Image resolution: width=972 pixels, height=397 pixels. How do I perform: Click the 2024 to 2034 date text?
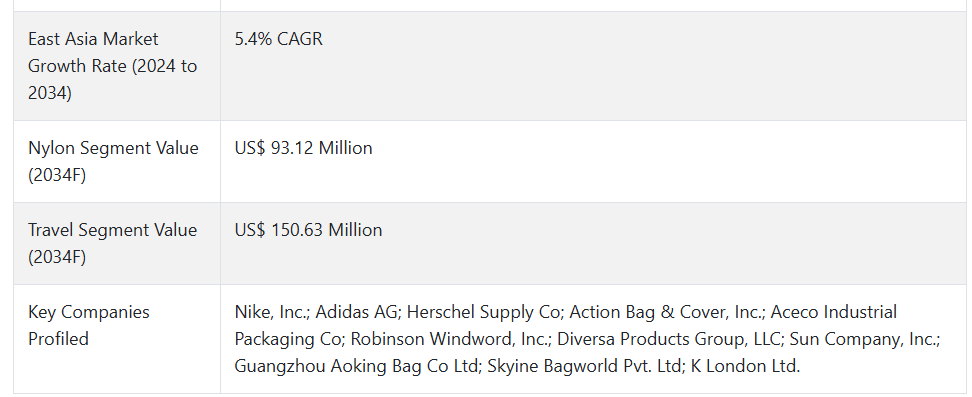click(x=112, y=79)
